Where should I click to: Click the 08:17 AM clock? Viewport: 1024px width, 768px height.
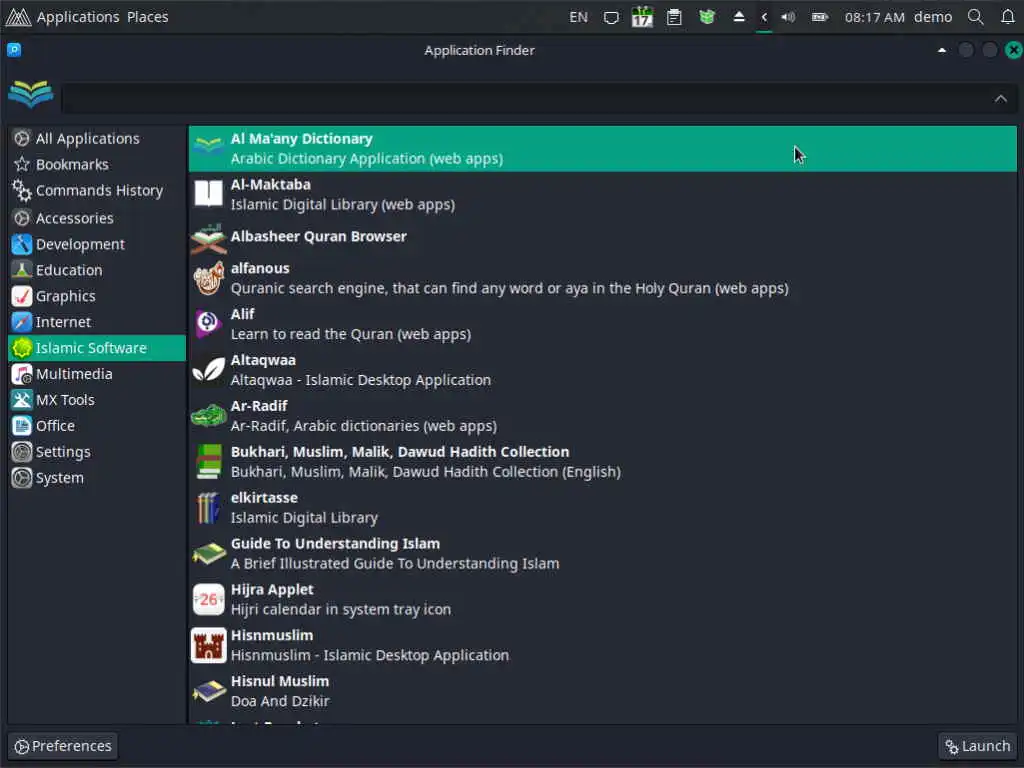(874, 17)
